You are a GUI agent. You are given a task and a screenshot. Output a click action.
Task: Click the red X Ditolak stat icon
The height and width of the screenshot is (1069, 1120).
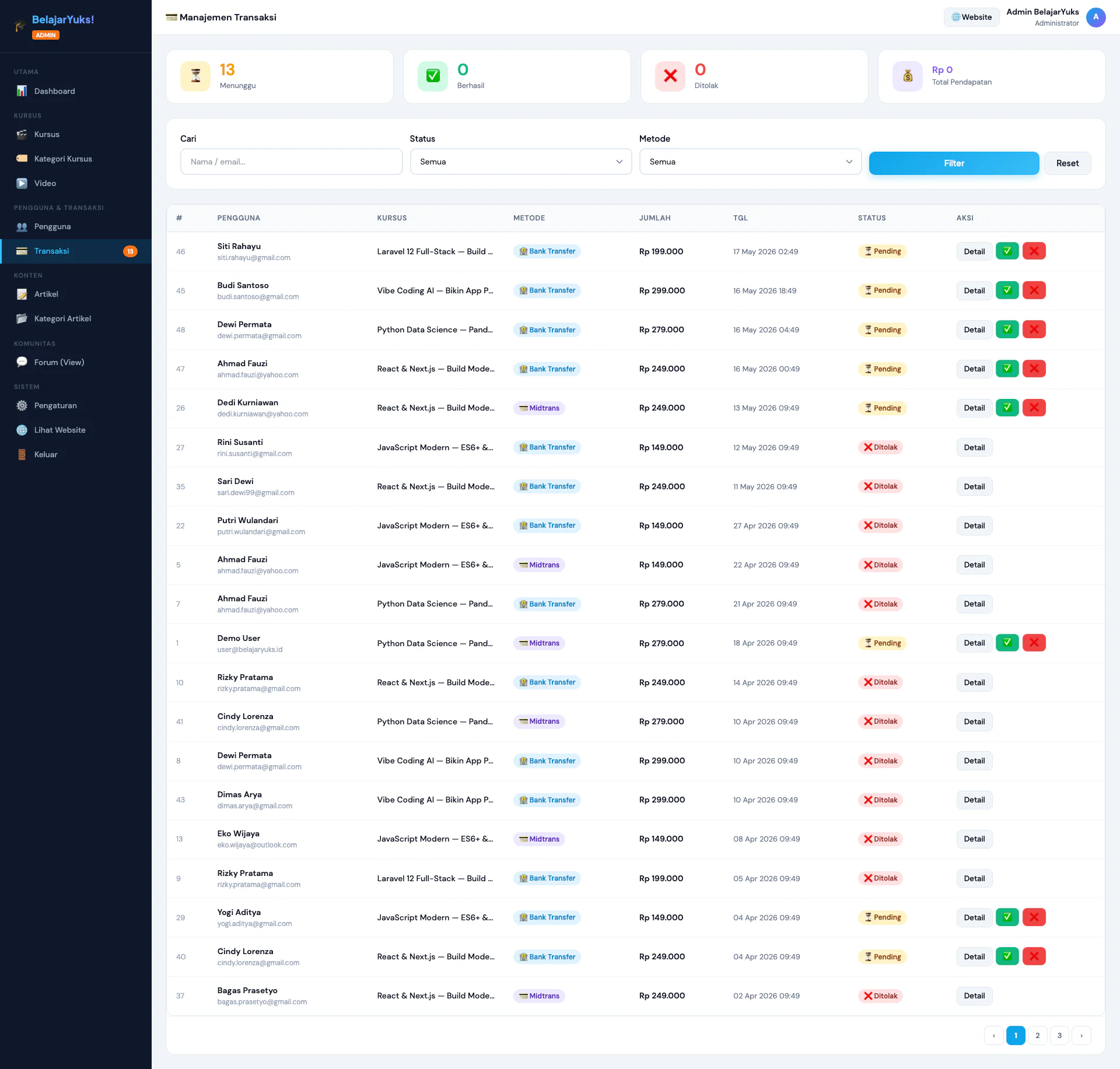(670, 76)
